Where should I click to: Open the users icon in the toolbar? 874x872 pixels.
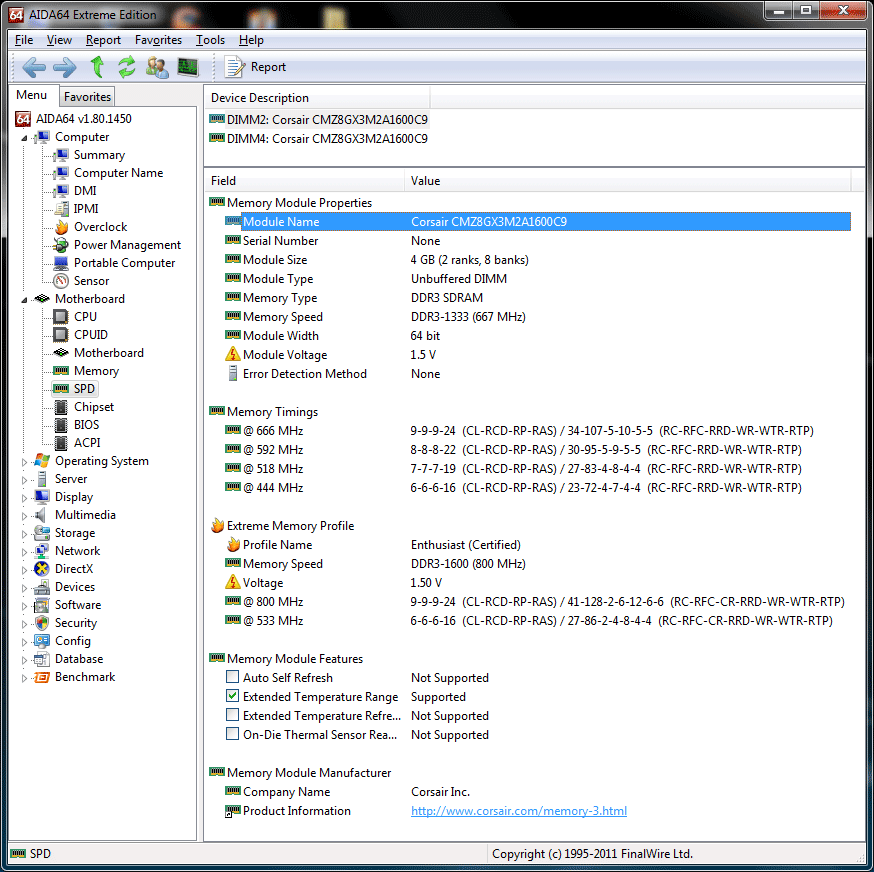coord(157,67)
